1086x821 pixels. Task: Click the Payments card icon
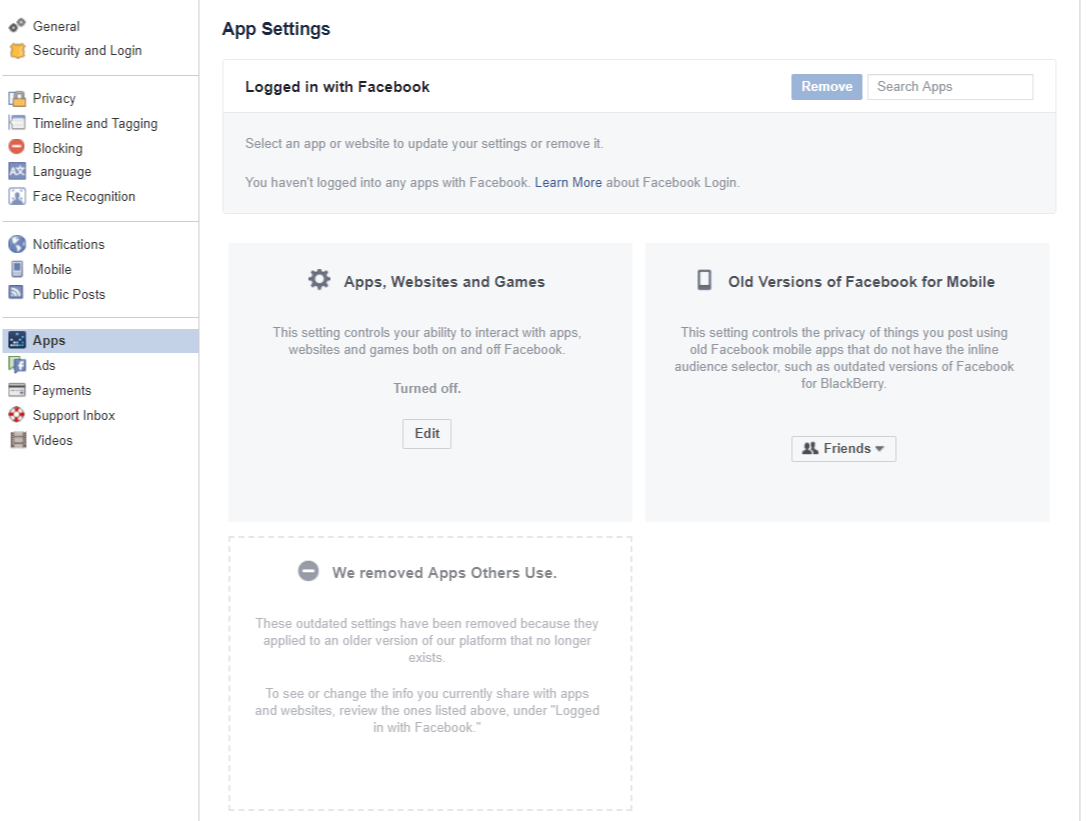click(17, 390)
